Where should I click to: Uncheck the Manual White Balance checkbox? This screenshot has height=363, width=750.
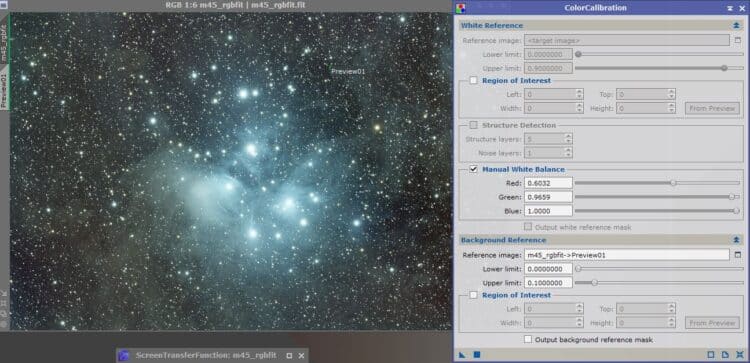coord(473,169)
